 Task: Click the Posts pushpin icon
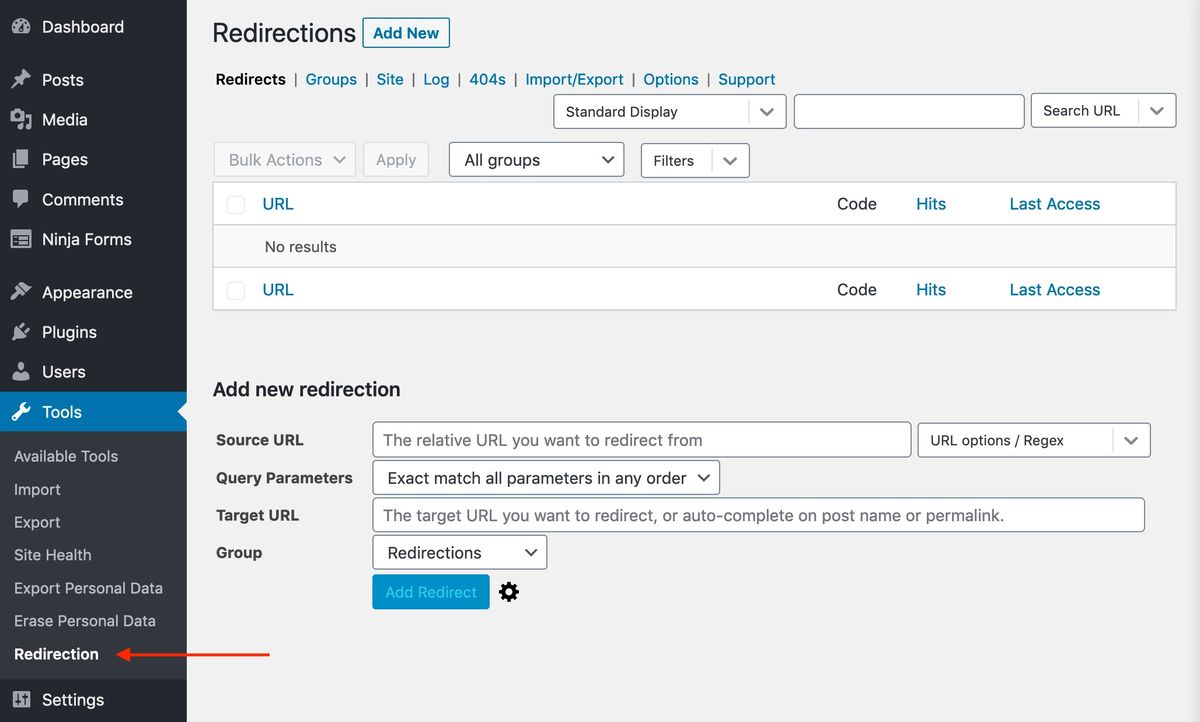coord(20,80)
